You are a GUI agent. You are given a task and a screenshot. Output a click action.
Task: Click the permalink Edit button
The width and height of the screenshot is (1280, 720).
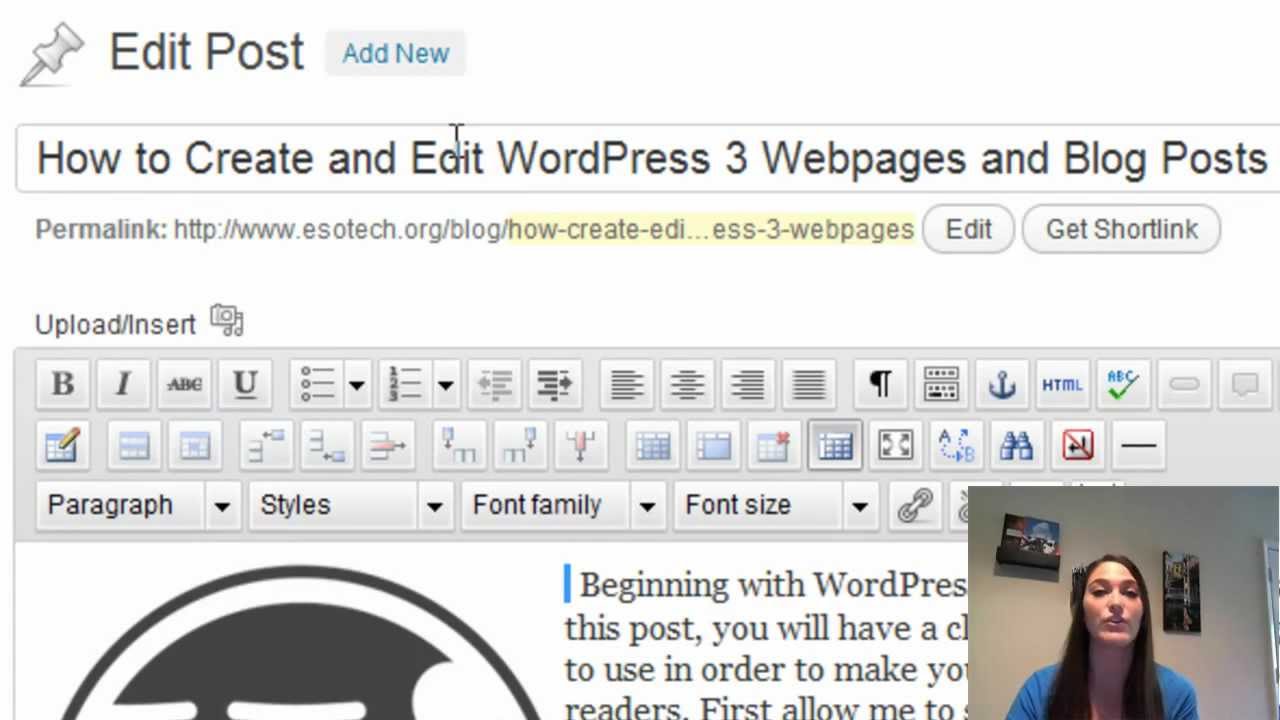tap(968, 229)
